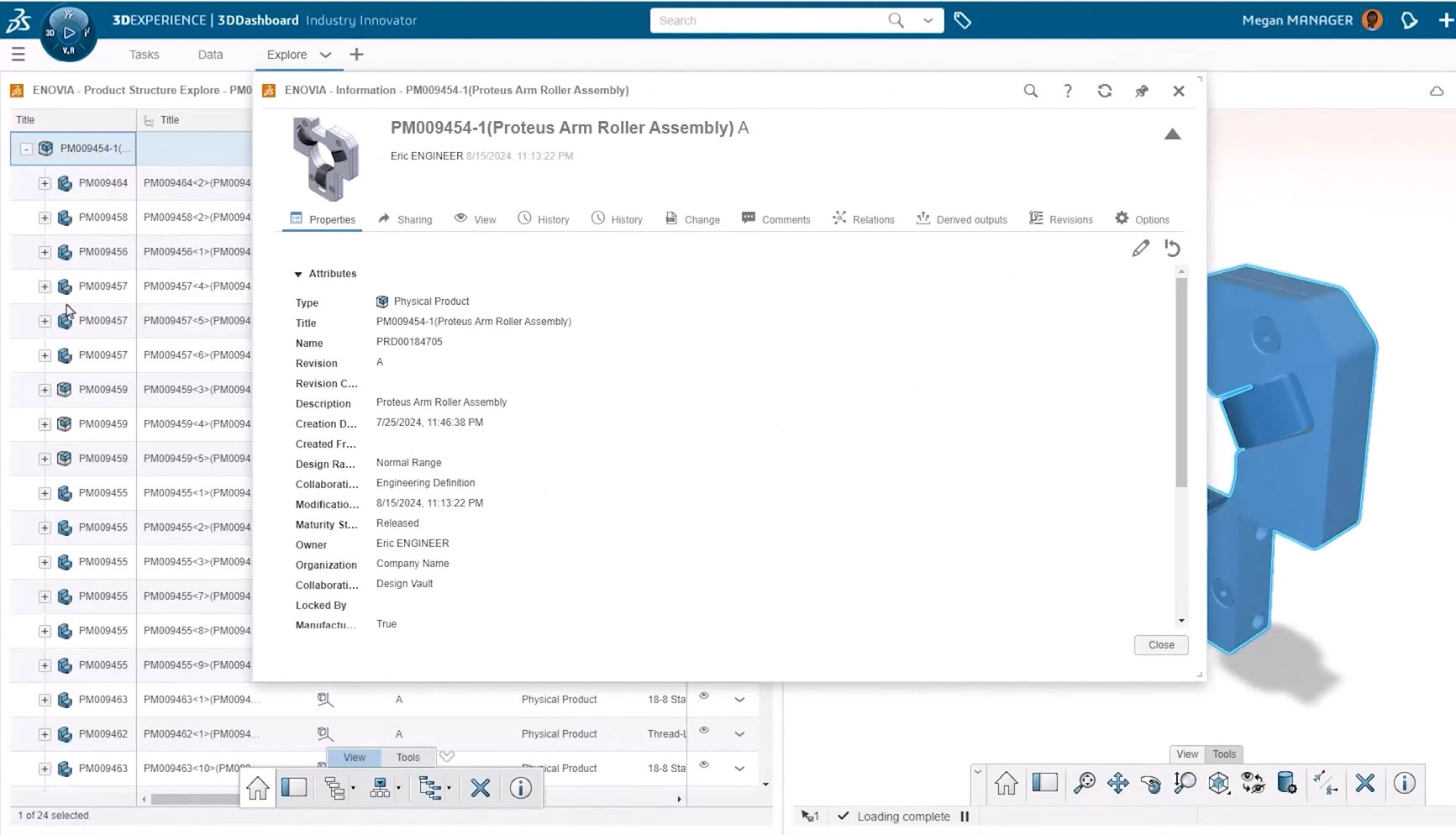Click the tag icon beside search bar
1456x835 pixels.
[963, 21]
